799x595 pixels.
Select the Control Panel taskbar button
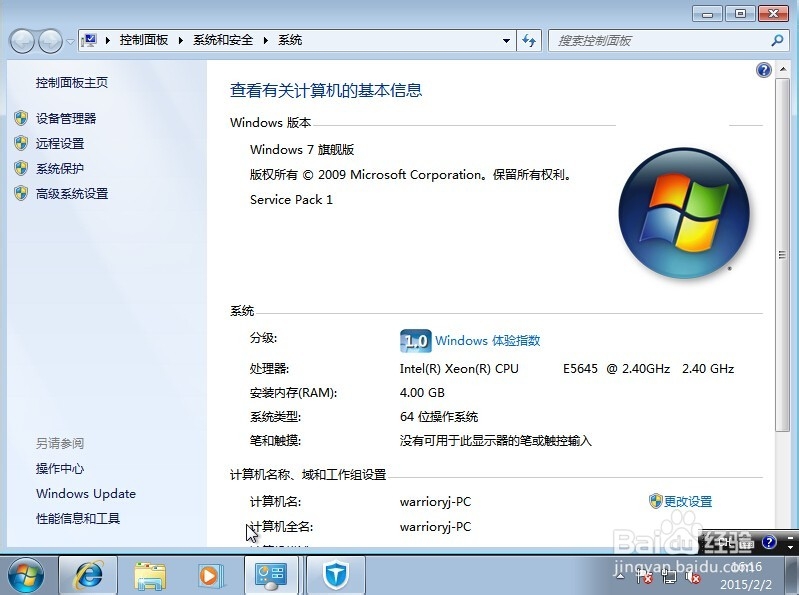pyautogui.click(x=272, y=576)
